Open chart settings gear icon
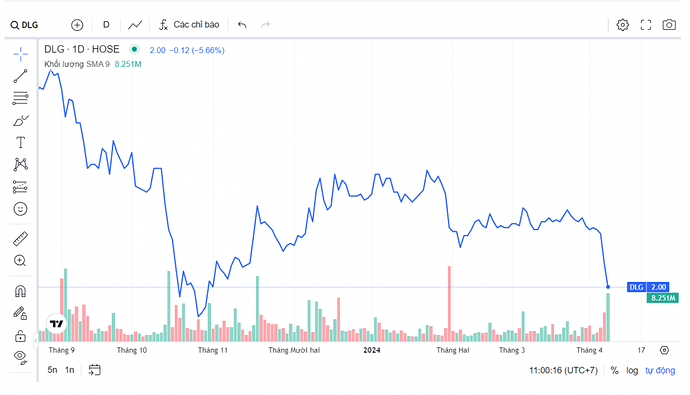The height and width of the screenshot is (395, 690). 622,25
